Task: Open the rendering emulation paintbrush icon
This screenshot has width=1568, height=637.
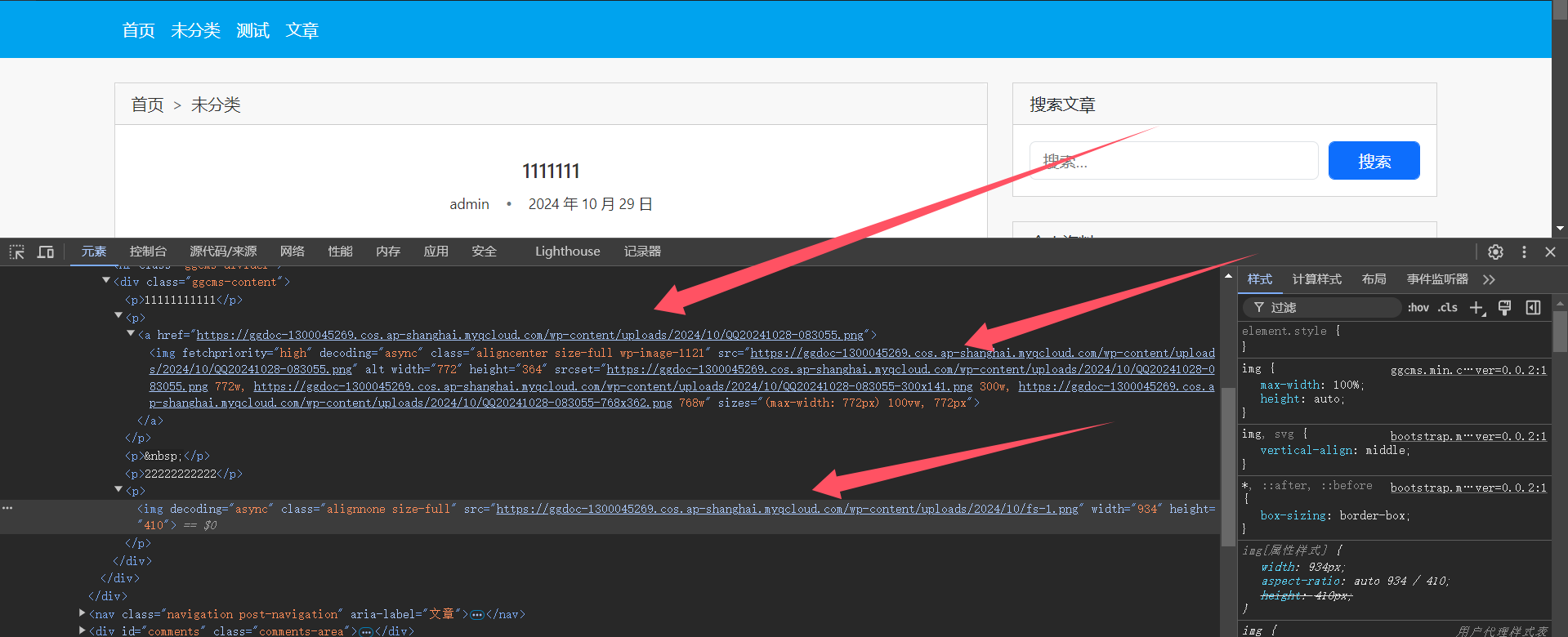Action: pyautogui.click(x=1504, y=308)
